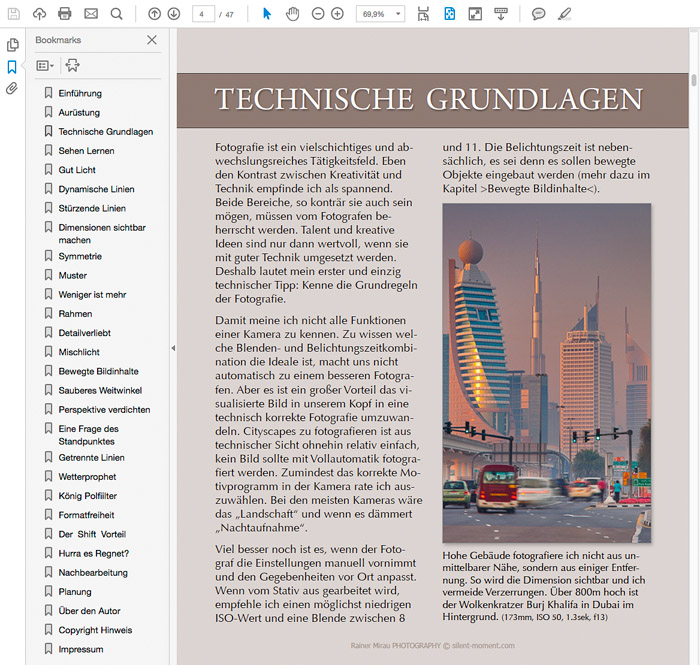Image resolution: width=700 pixels, height=665 pixels.
Task: Select the hand pan tool
Action: (292, 14)
